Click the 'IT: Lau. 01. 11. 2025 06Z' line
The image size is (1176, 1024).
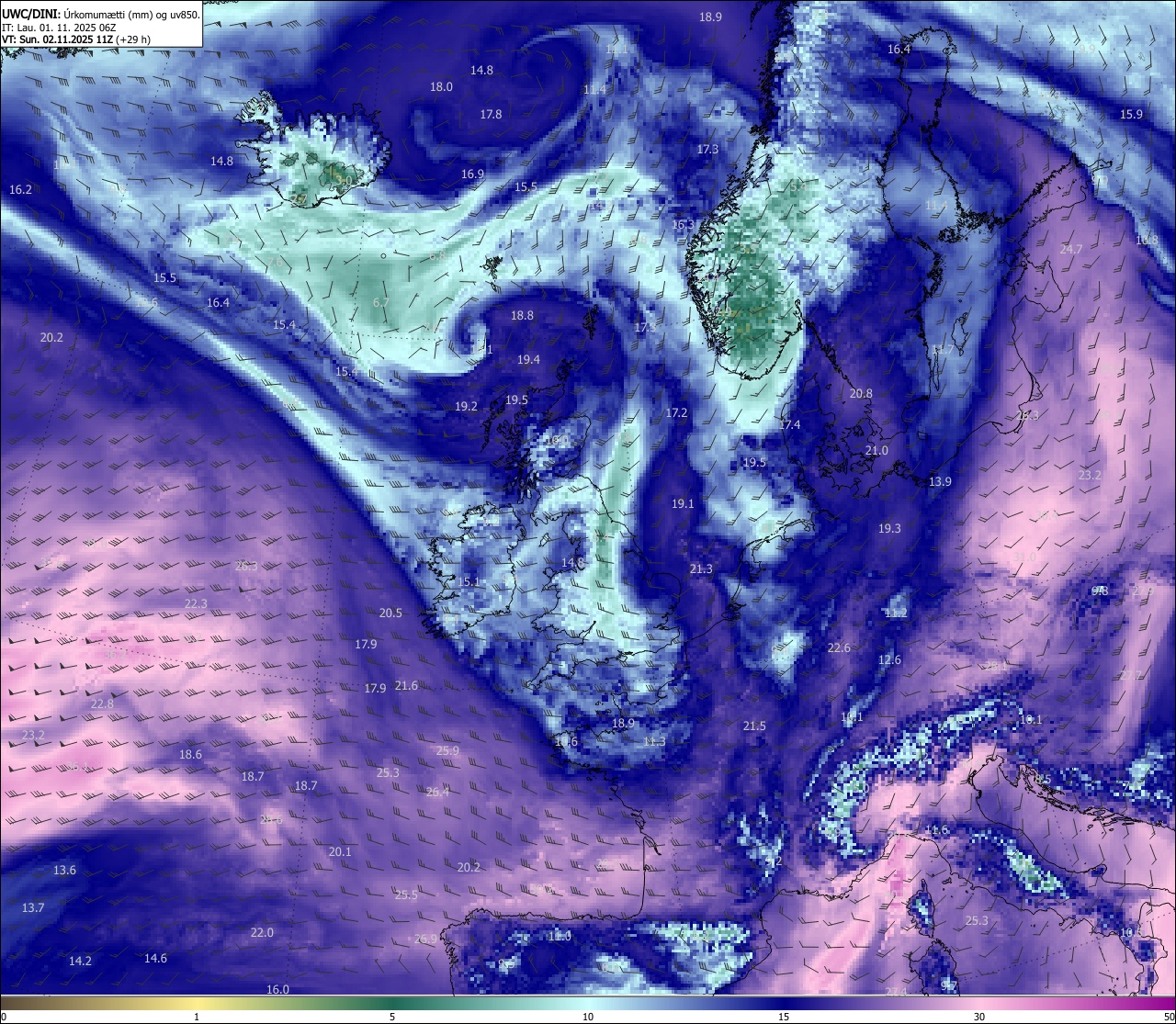pyautogui.click(x=59, y=28)
